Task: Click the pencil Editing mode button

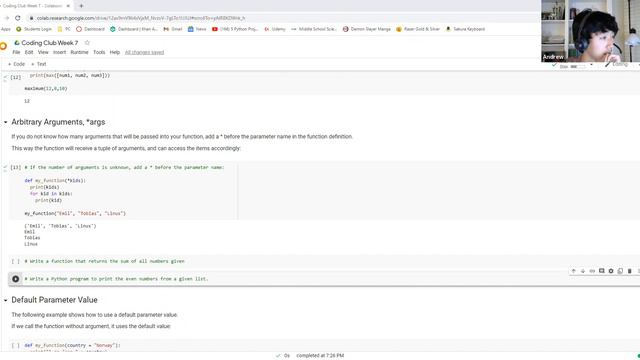Action: click(x=616, y=64)
